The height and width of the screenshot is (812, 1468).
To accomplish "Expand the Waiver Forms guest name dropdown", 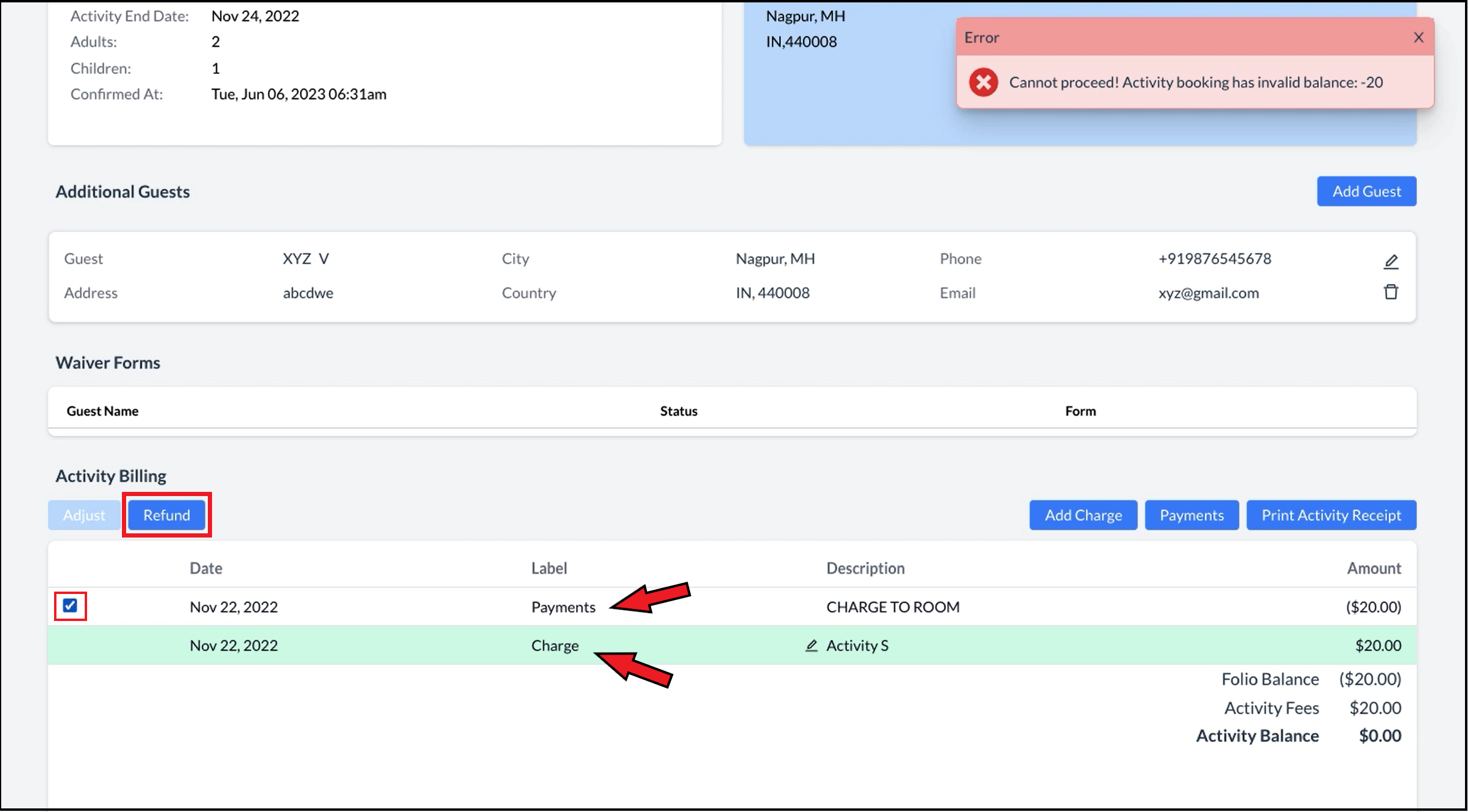I will tap(102, 410).
